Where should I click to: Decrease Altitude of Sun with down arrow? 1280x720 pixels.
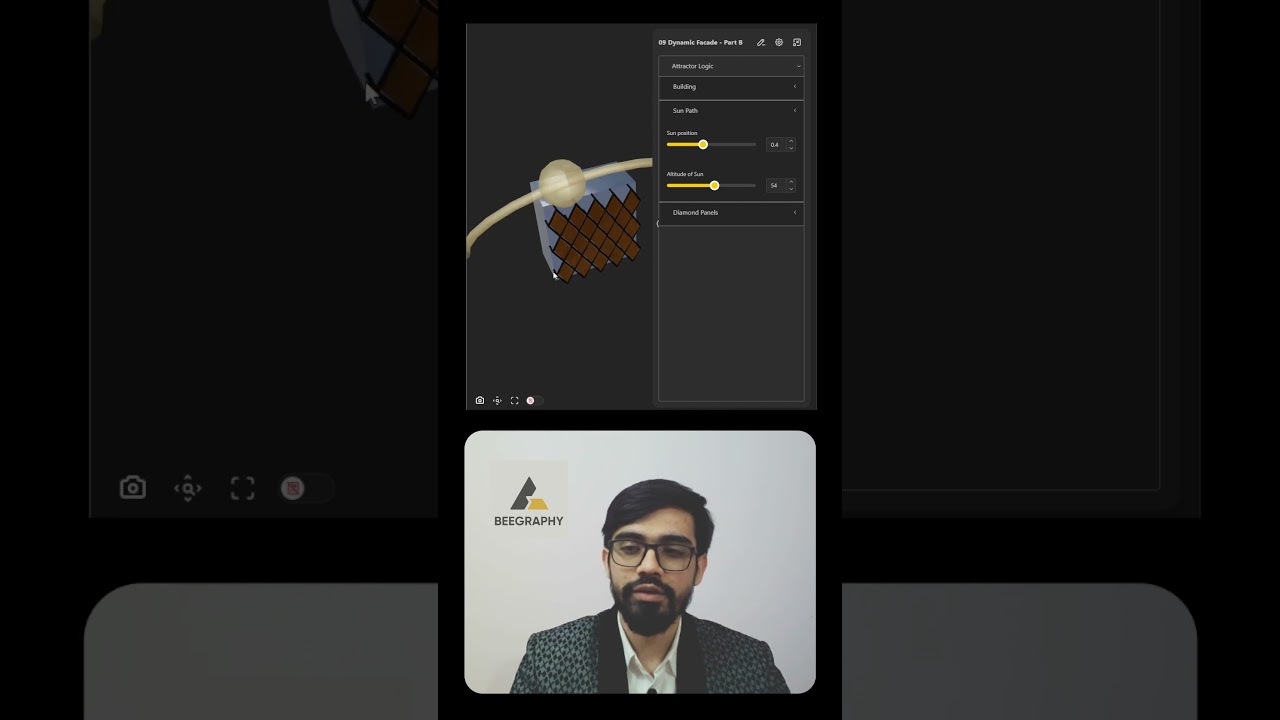click(x=791, y=189)
